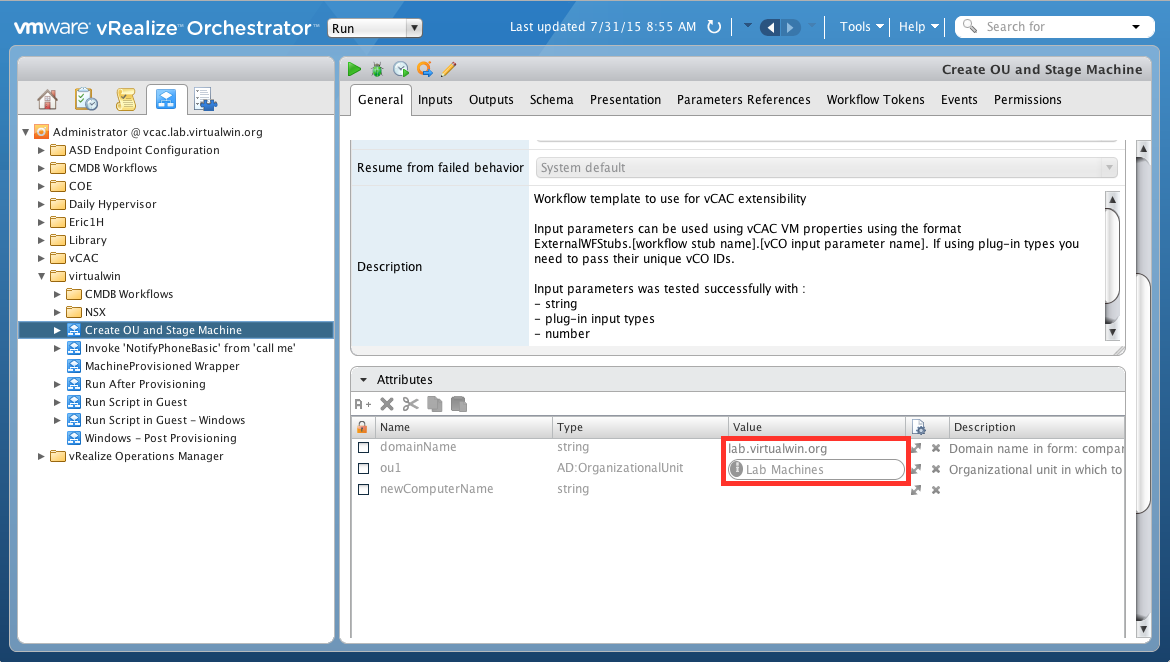Click the expand-arrows icon for newComputerName row

click(916, 490)
